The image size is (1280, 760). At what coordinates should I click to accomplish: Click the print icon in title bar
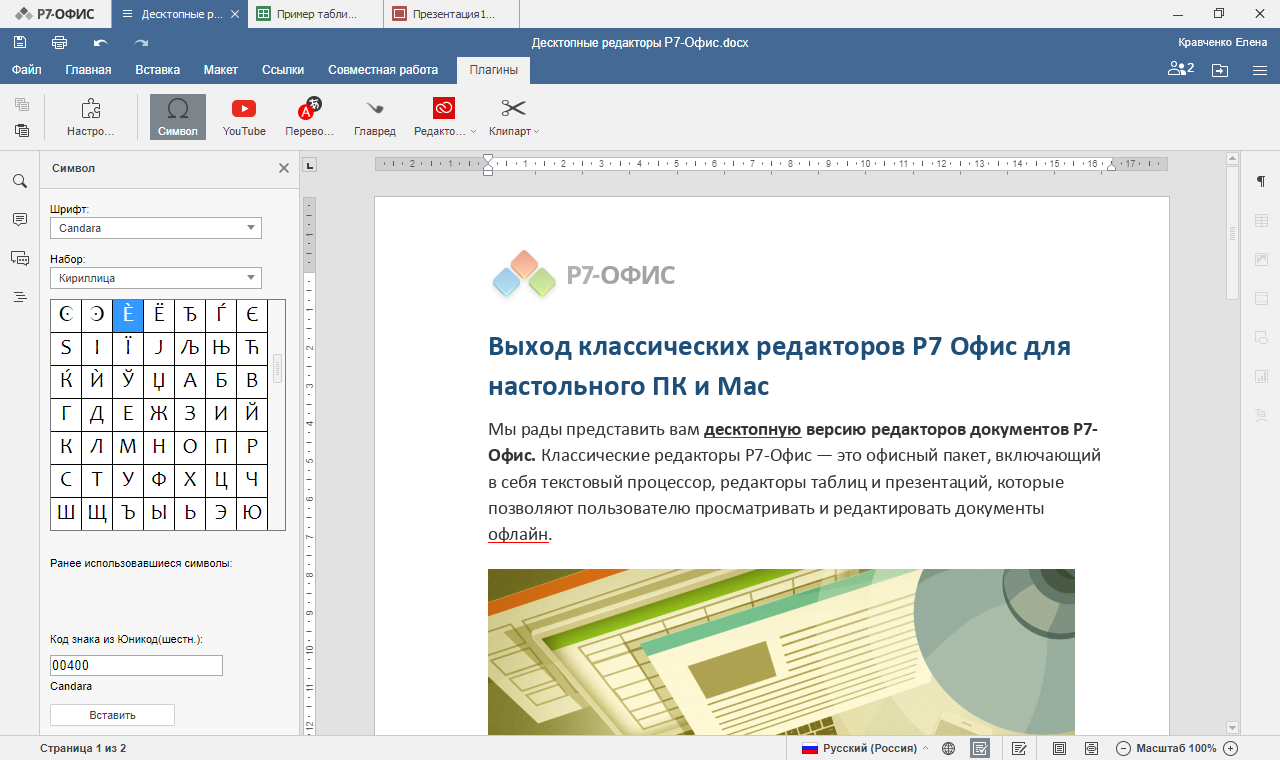[x=59, y=42]
